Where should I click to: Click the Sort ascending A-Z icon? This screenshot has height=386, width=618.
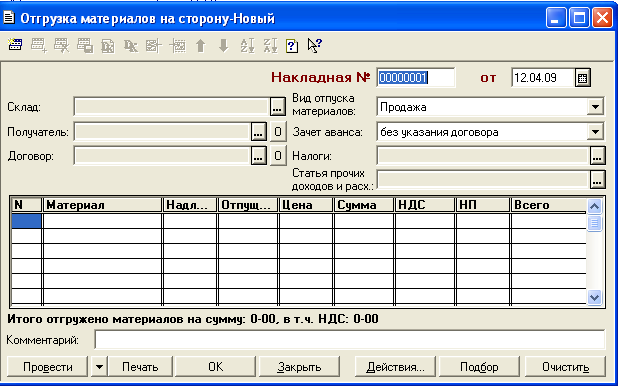point(247,45)
